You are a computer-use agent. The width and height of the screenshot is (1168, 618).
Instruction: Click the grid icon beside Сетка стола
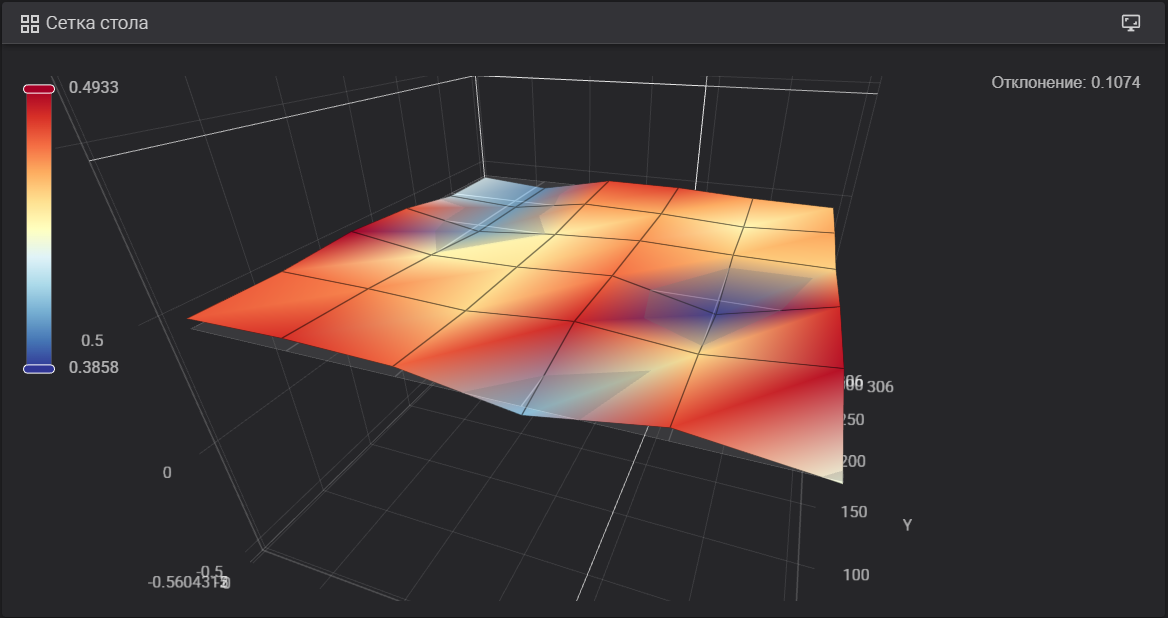30,23
